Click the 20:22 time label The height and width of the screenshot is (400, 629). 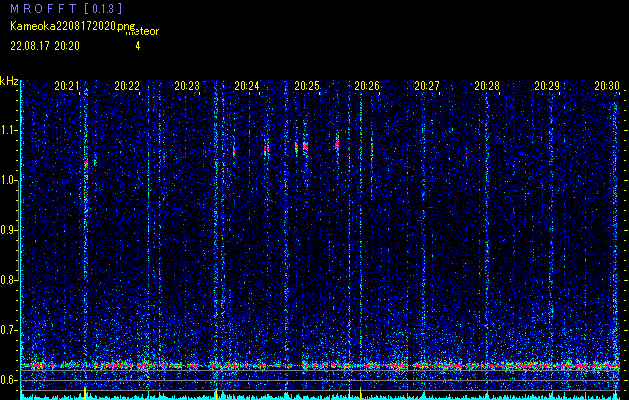pos(127,86)
